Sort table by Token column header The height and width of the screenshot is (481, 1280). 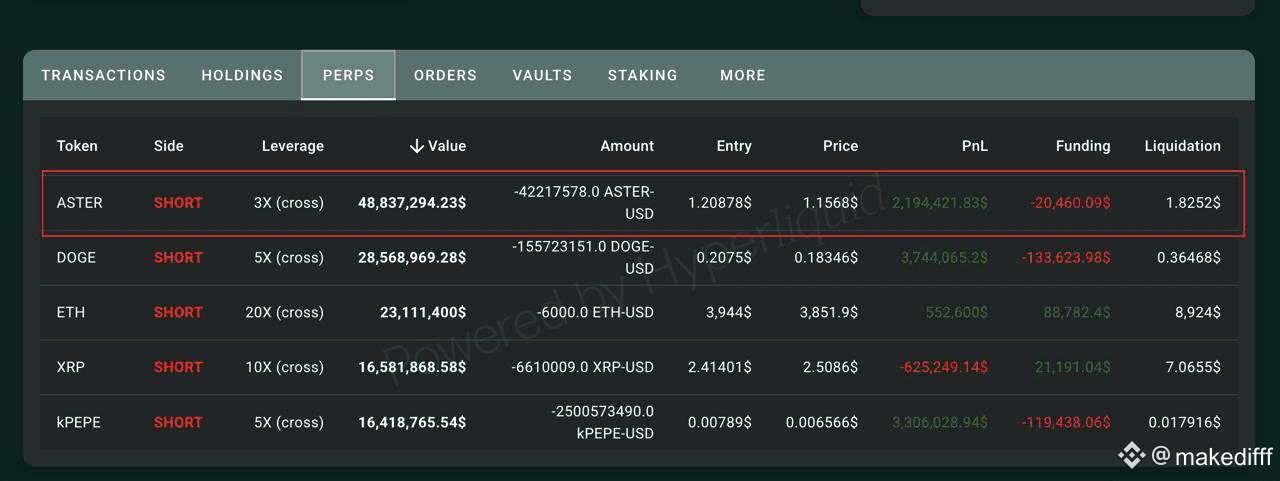pyautogui.click(x=77, y=146)
